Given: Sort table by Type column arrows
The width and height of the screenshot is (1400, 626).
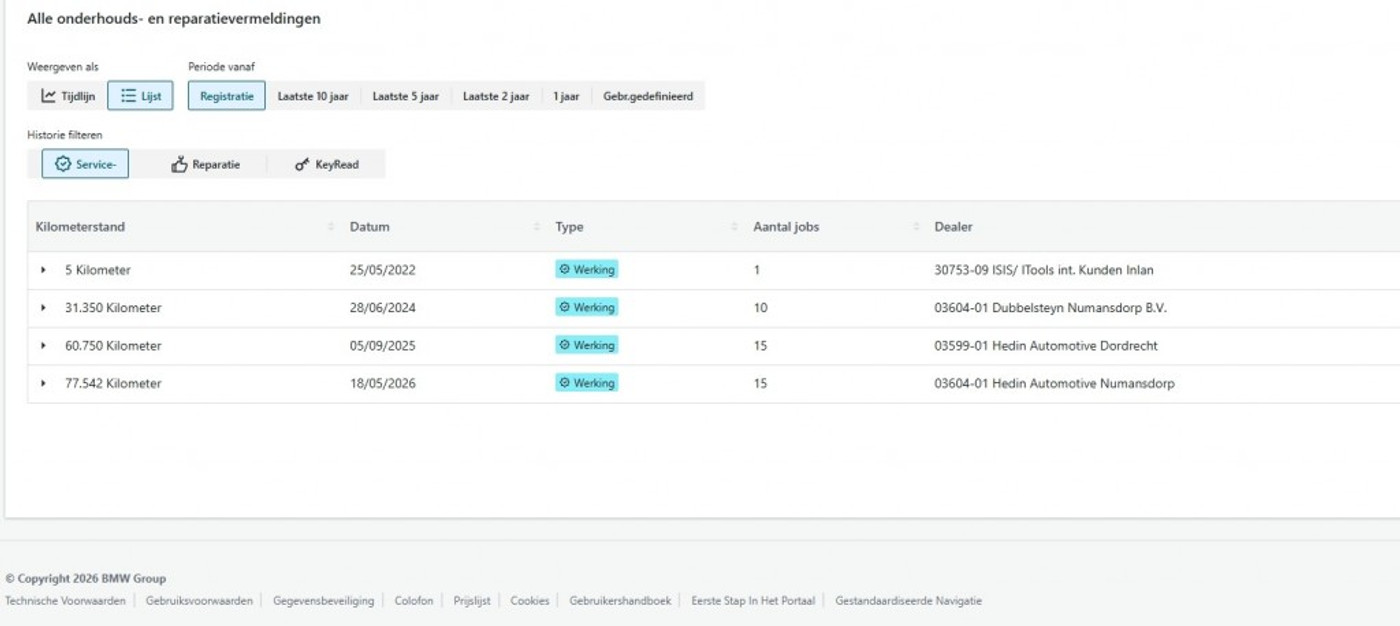Looking at the screenshot, I should point(735,227).
